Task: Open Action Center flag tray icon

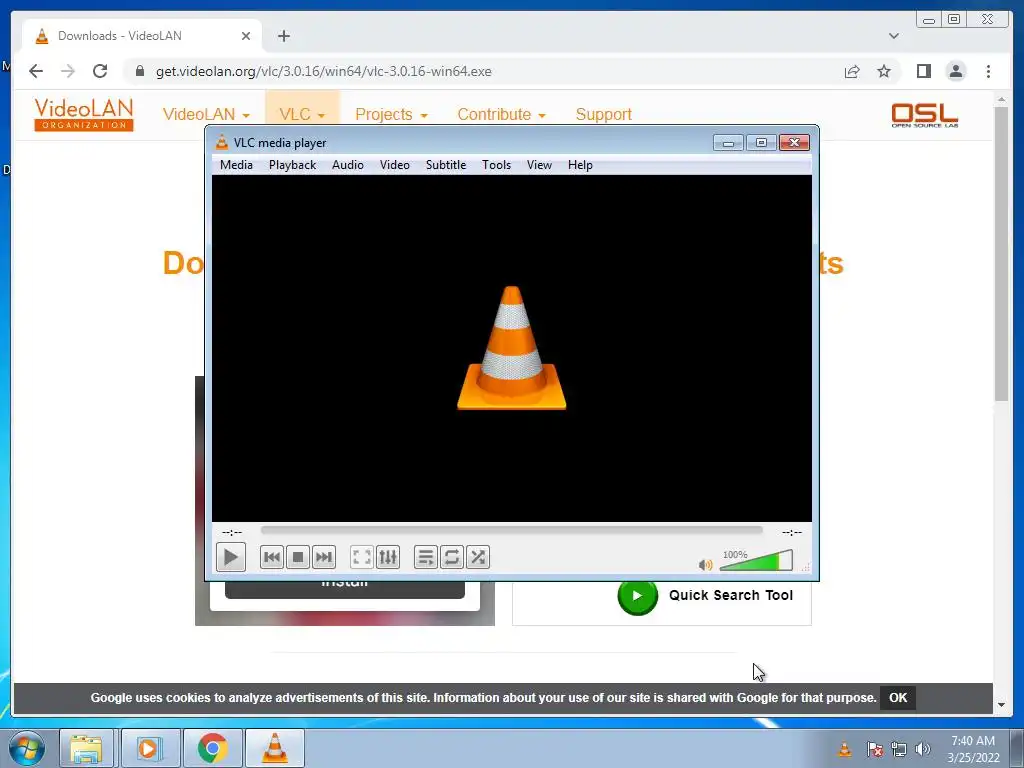Action: click(874, 749)
